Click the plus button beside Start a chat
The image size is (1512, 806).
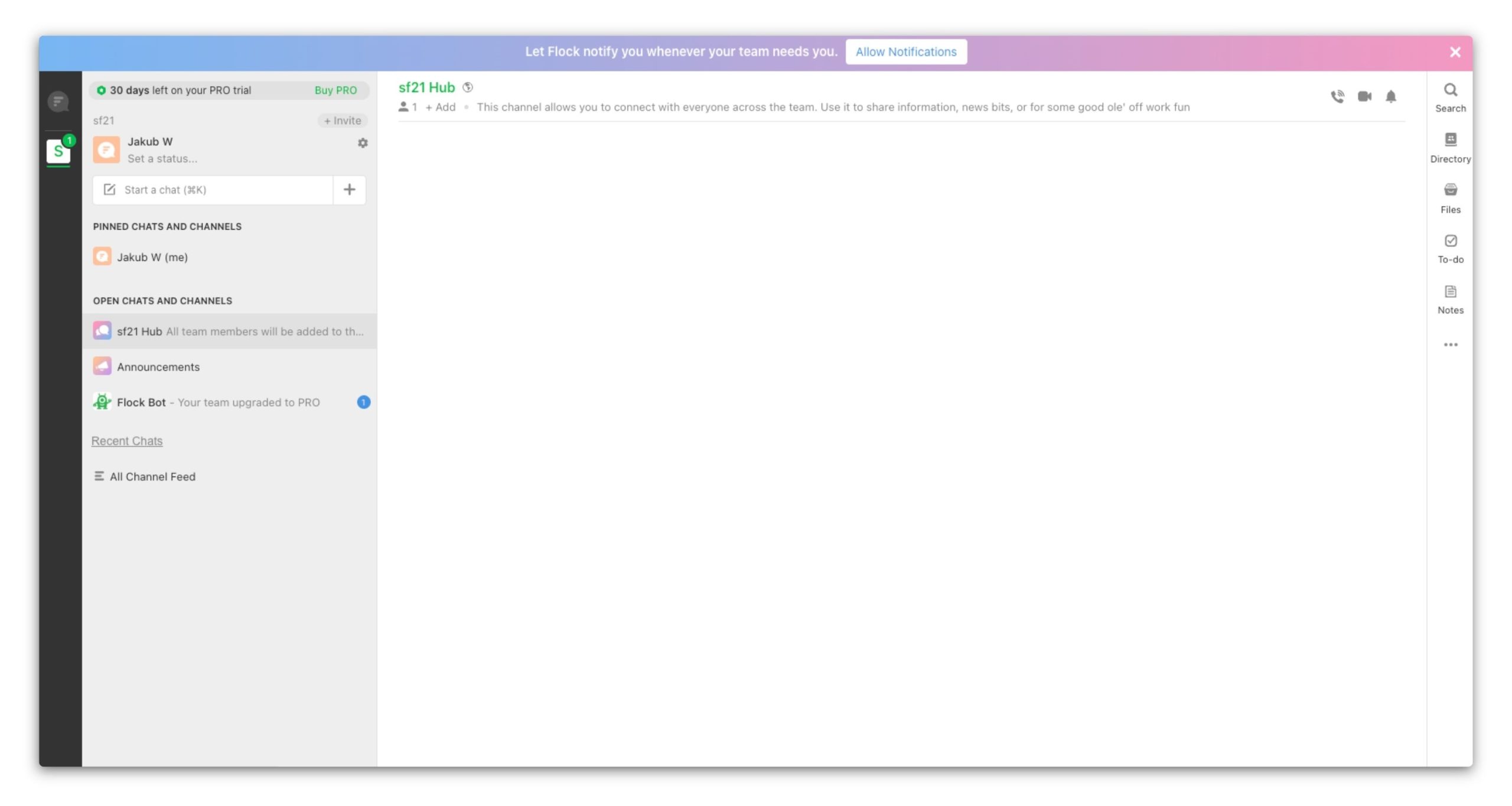[350, 190]
